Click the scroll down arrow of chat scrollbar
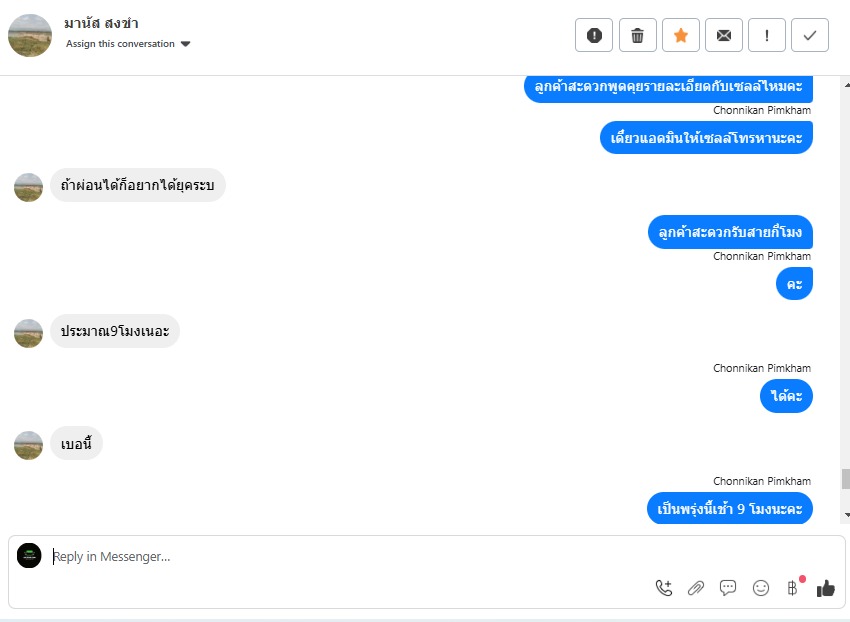 click(846, 515)
